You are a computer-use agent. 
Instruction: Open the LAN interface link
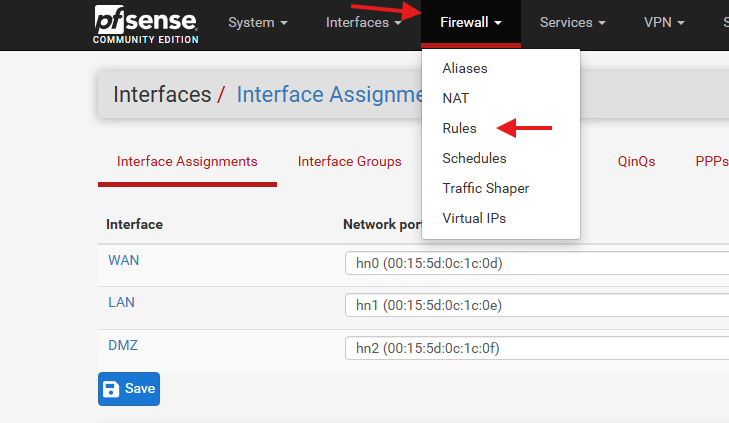point(121,303)
